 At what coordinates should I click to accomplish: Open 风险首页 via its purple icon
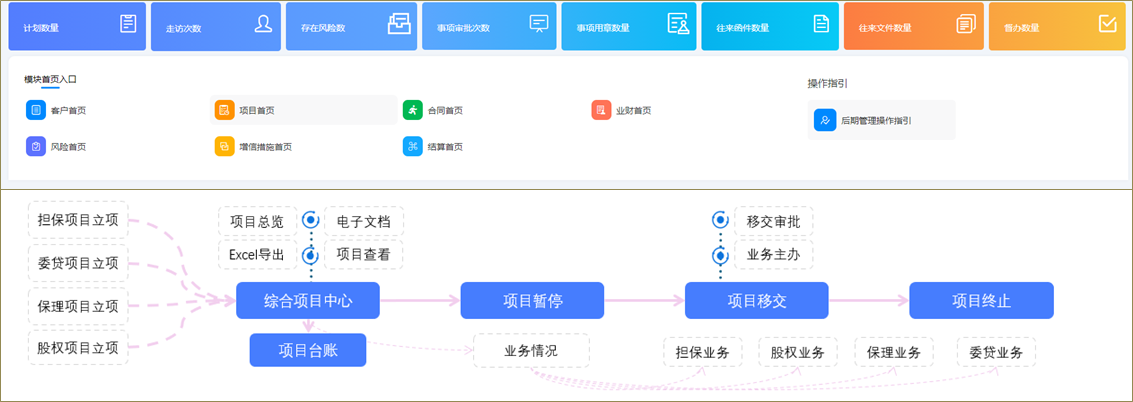click(36, 147)
